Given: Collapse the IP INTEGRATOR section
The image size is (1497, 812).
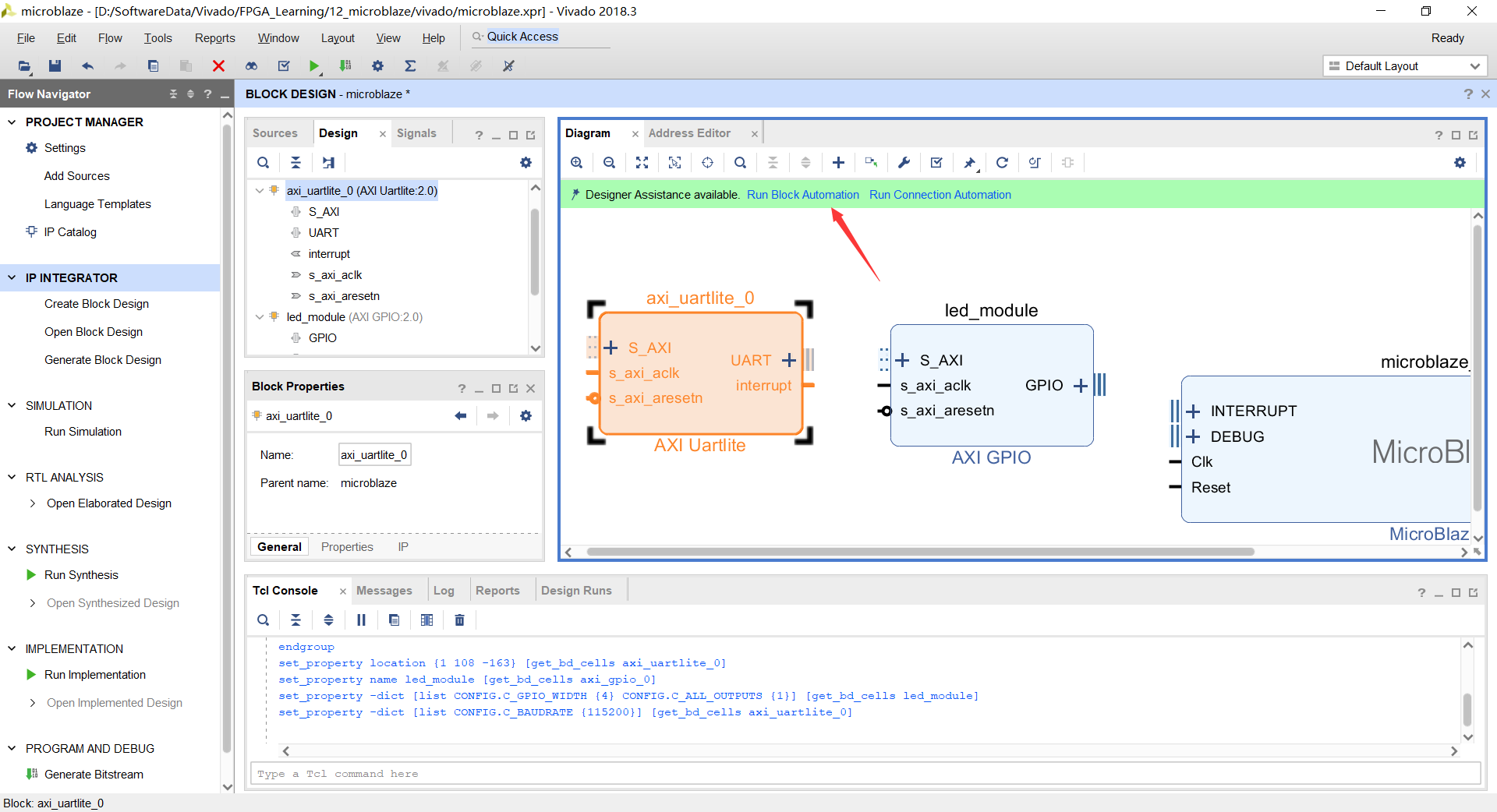Looking at the screenshot, I should [12, 278].
